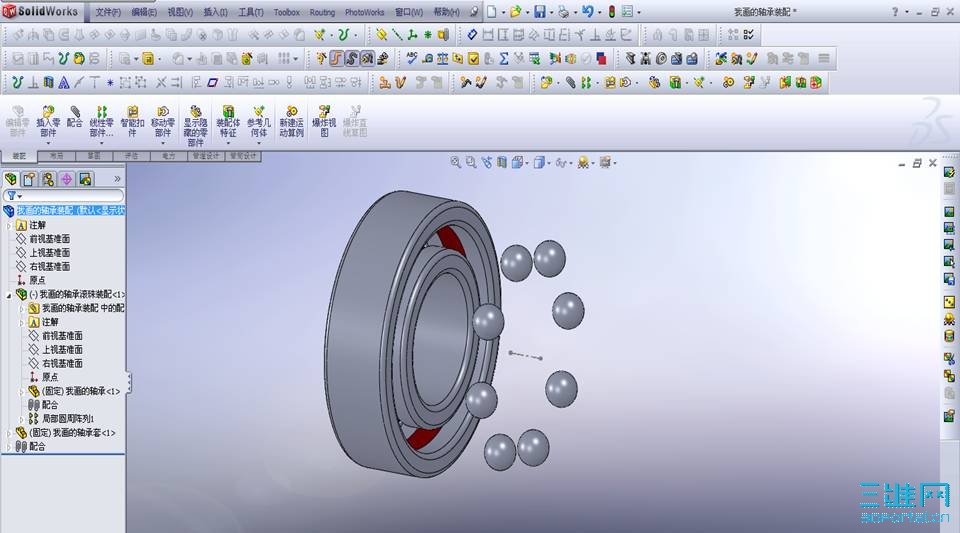960x533 pixels.
Task: Open the dropdown arrow under 插入零部件
Action: point(48,143)
